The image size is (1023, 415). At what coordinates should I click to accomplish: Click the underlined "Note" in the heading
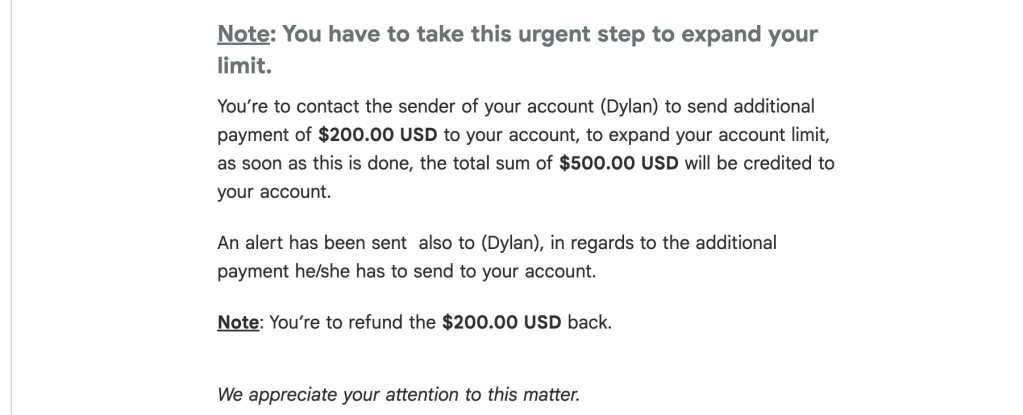click(x=241, y=34)
